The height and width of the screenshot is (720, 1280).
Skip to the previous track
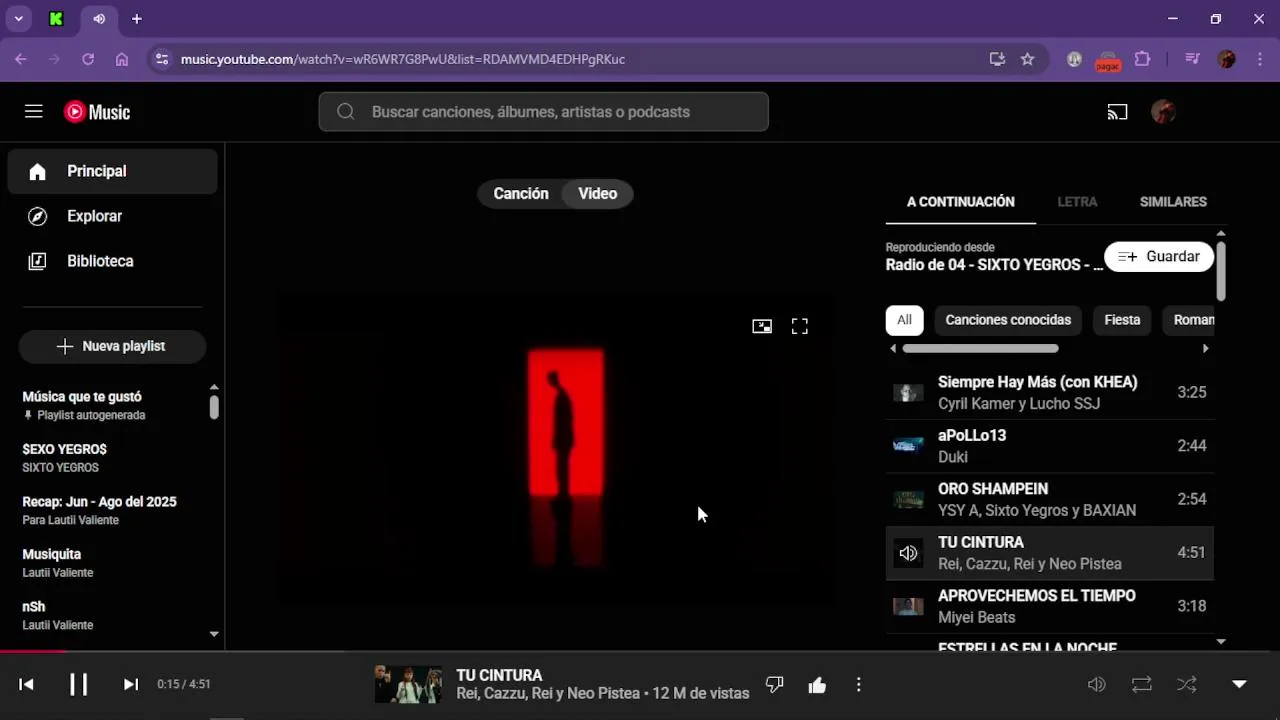[27, 684]
